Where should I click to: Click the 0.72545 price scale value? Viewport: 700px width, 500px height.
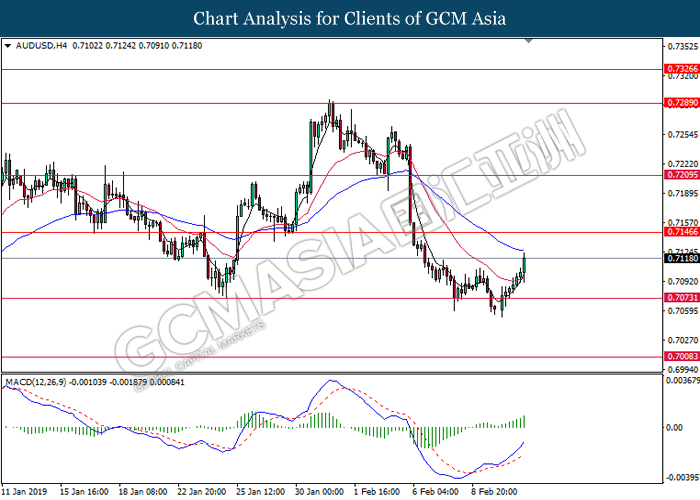pyautogui.click(x=682, y=134)
